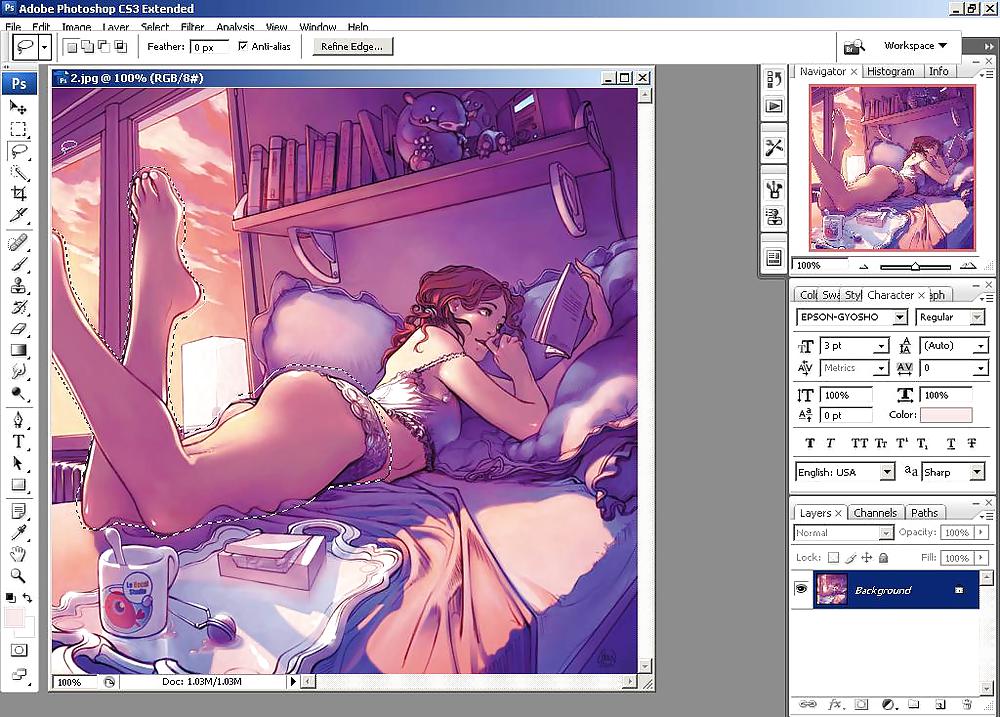Select the Clone Stamp tool
Image resolution: width=1000 pixels, height=717 pixels.
tap(18, 286)
